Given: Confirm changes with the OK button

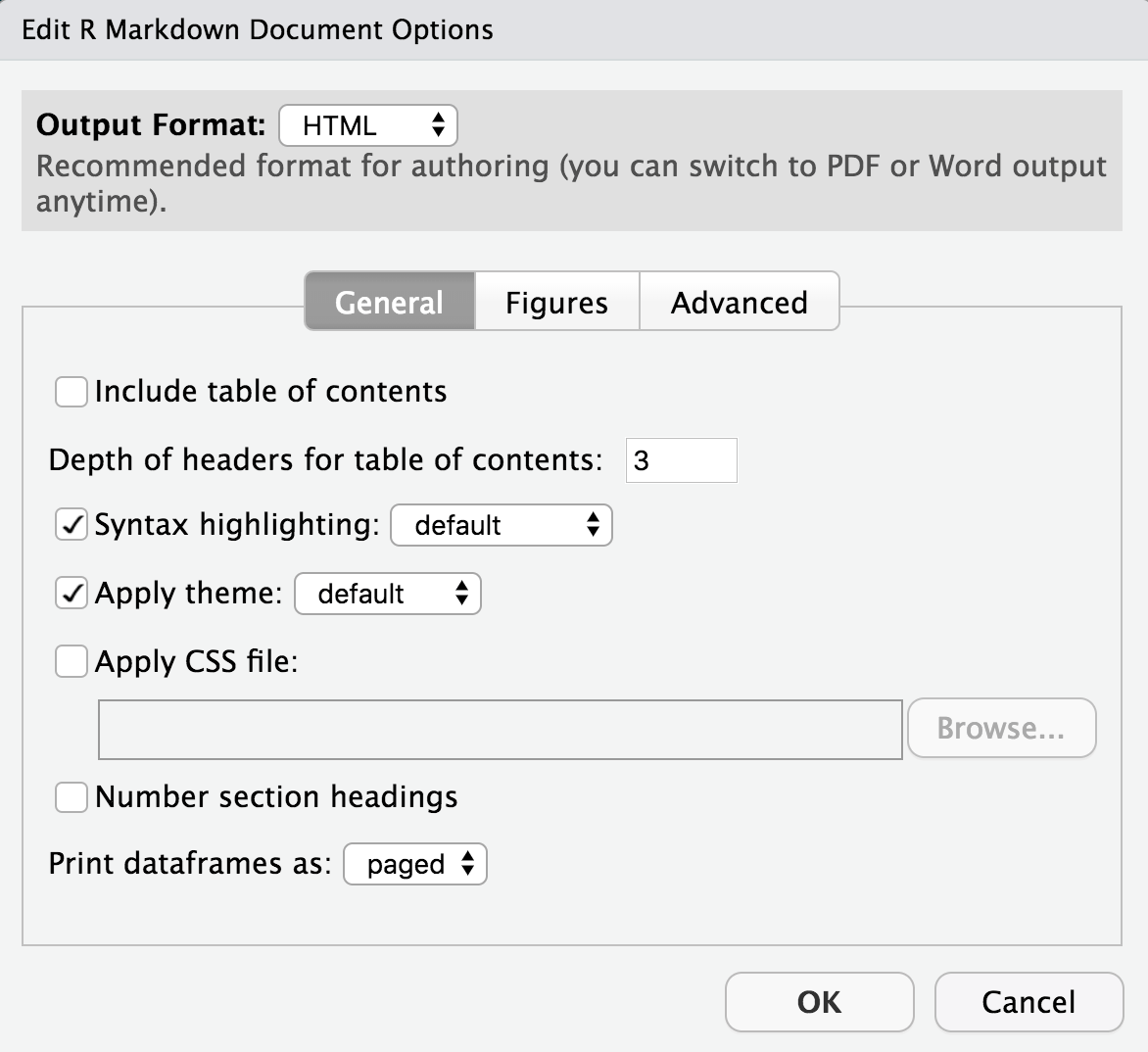Looking at the screenshot, I should click(818, 1002).
